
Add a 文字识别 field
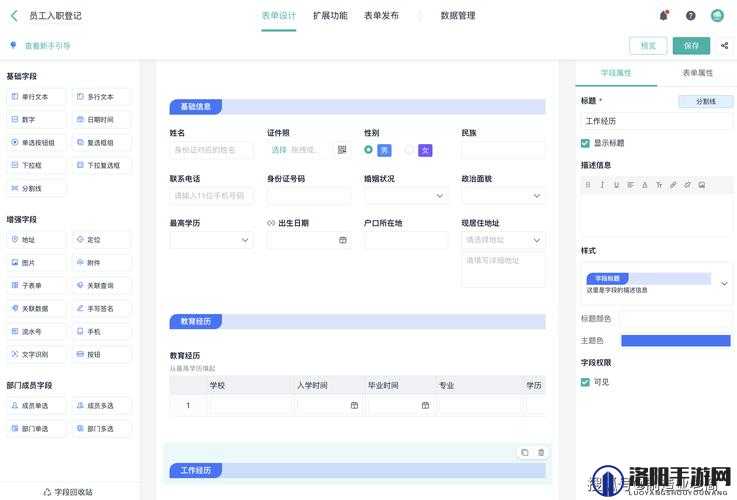(x=36, y=354)
